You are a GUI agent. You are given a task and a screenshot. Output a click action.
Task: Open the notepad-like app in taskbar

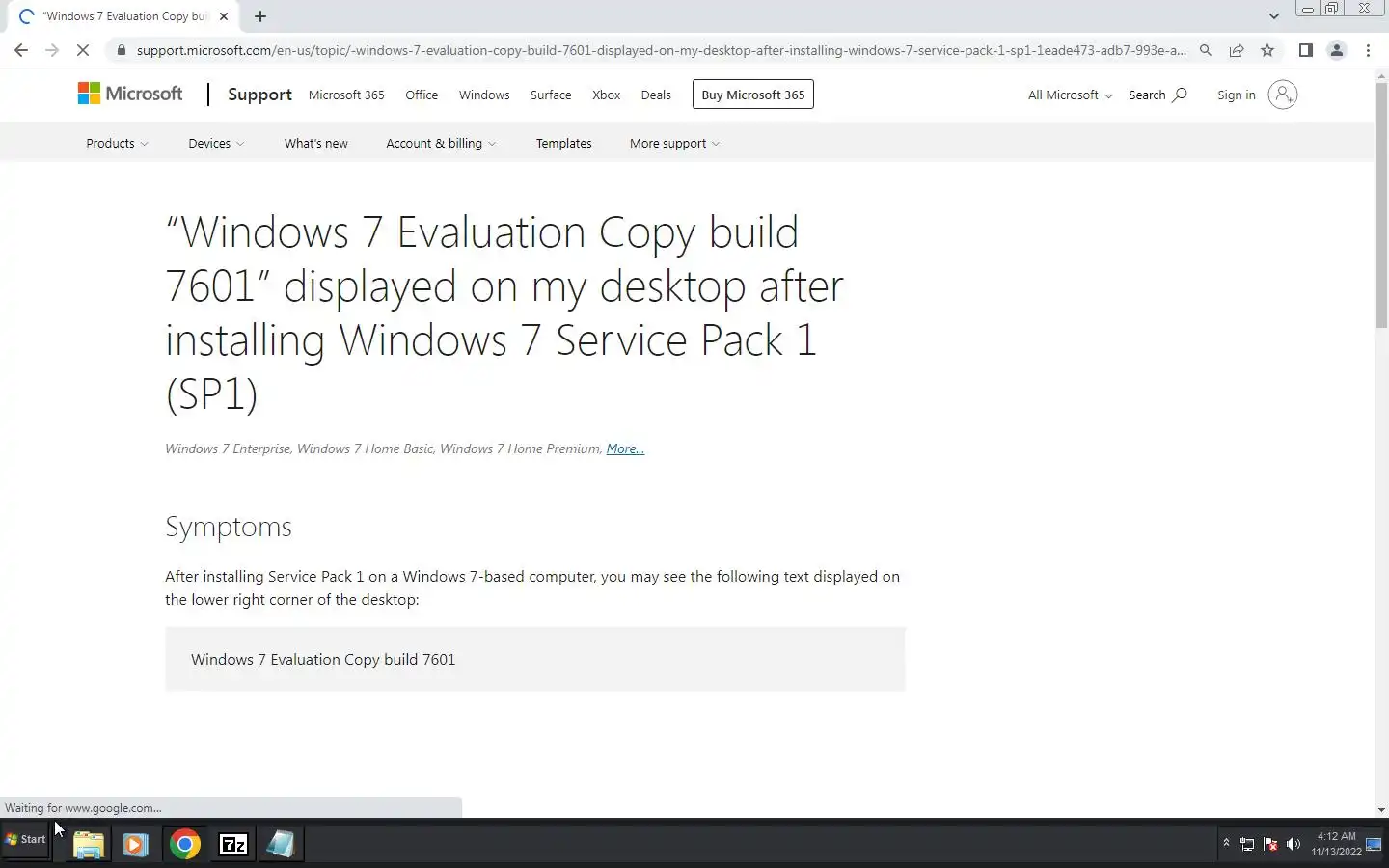[281, 845]
